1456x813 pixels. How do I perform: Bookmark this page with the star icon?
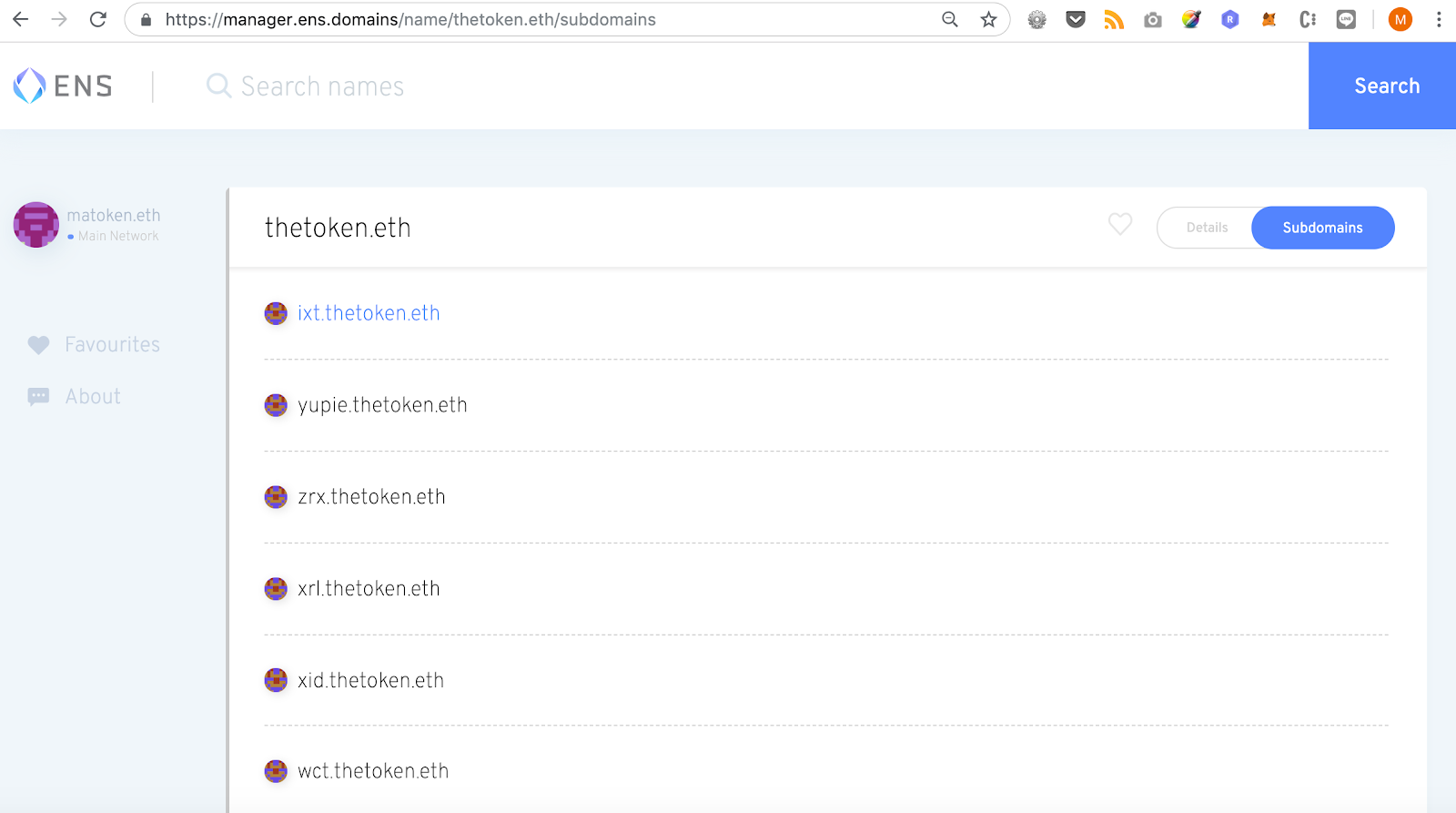(988, 19)
